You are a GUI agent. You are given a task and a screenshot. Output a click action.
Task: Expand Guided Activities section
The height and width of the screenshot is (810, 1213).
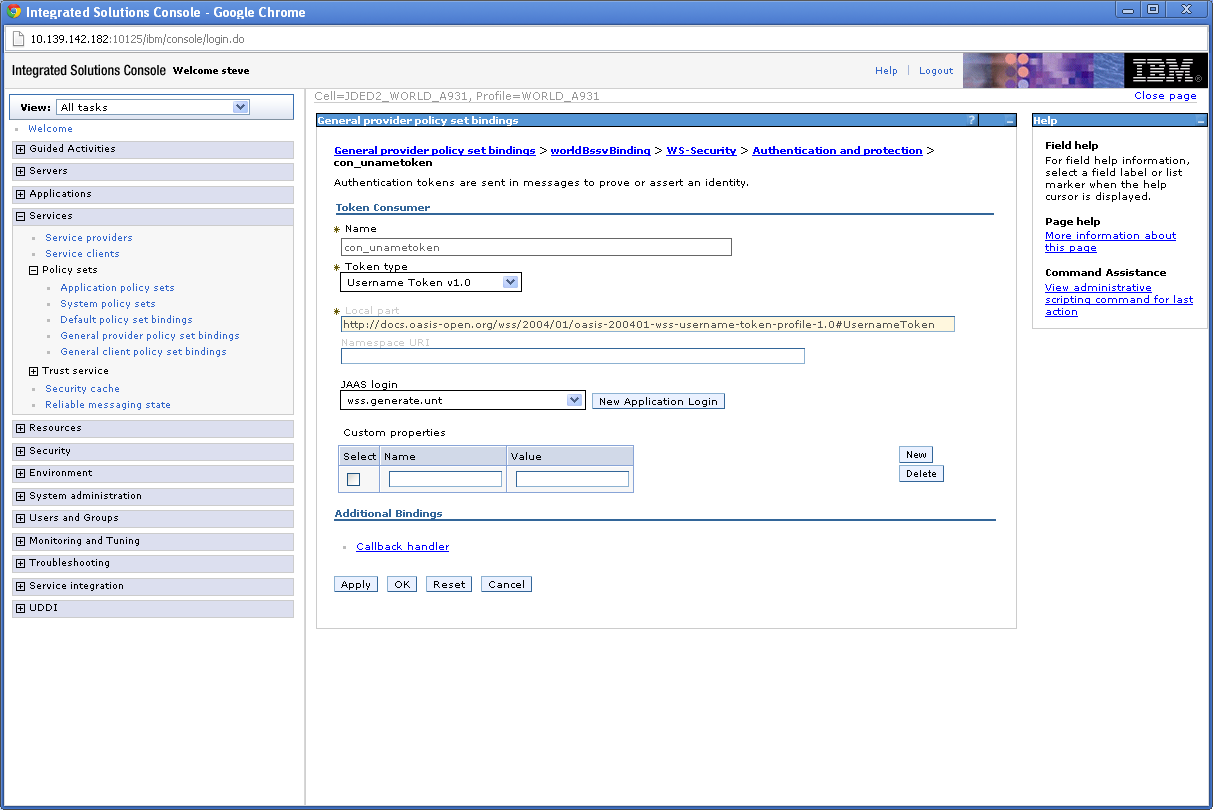pos(20,149)
